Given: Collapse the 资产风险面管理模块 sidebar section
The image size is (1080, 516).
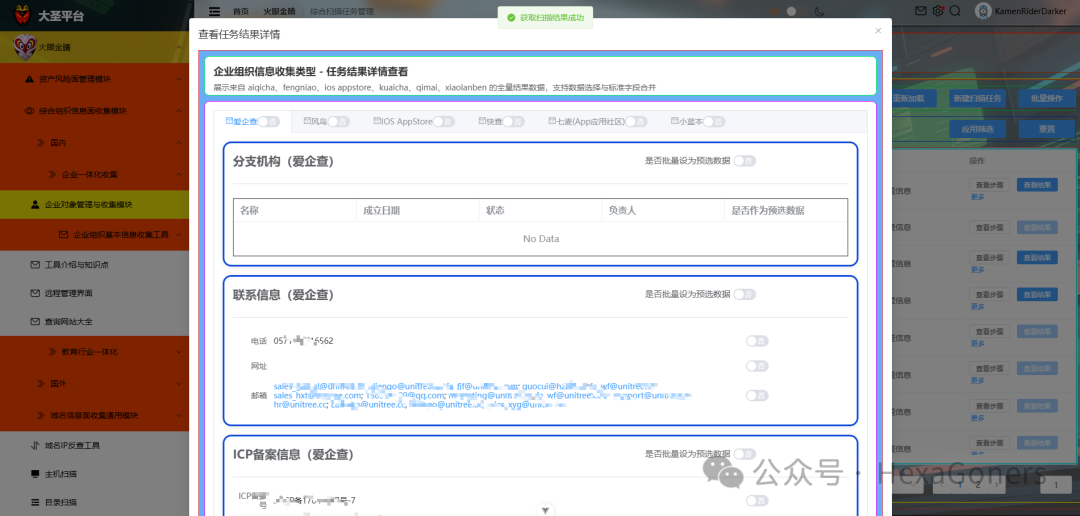Looking at the screenshot, I should point(94,79).
